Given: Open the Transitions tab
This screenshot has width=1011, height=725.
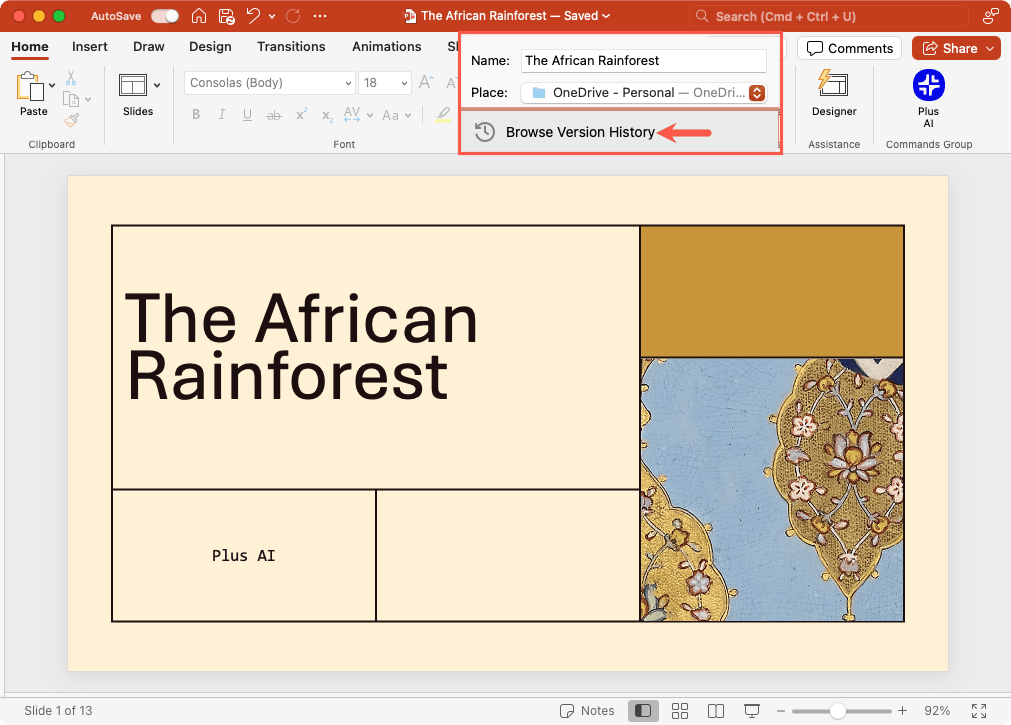Looking at the screenshot, I should pyautogui.click(x=291, y=47).
